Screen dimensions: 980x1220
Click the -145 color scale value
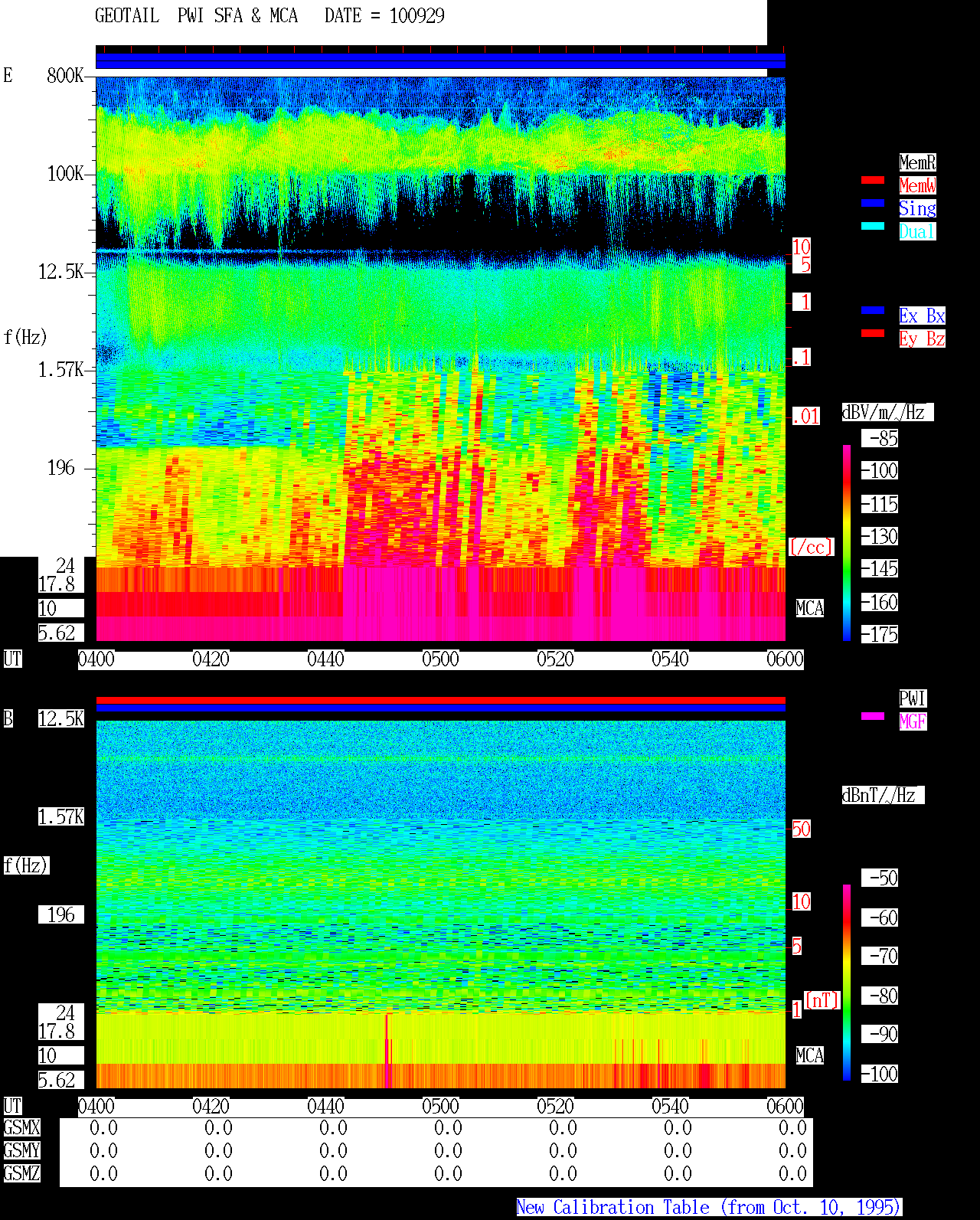pos(880,568)
